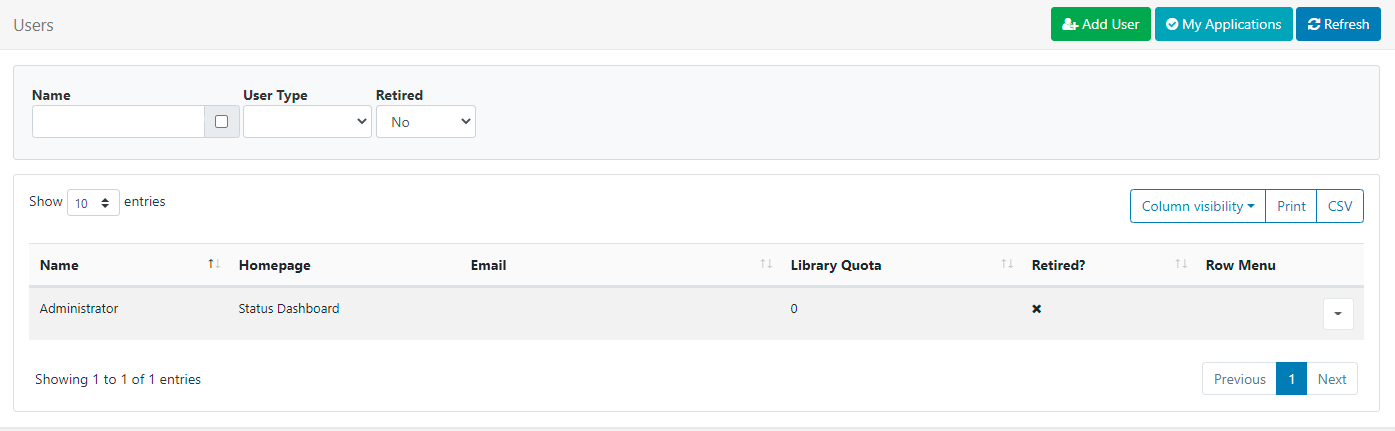Image resolution: width=1395 pixels, height=431 pixels.
Task: Open the User Type filter dropdown
Action: click(307, 122)
